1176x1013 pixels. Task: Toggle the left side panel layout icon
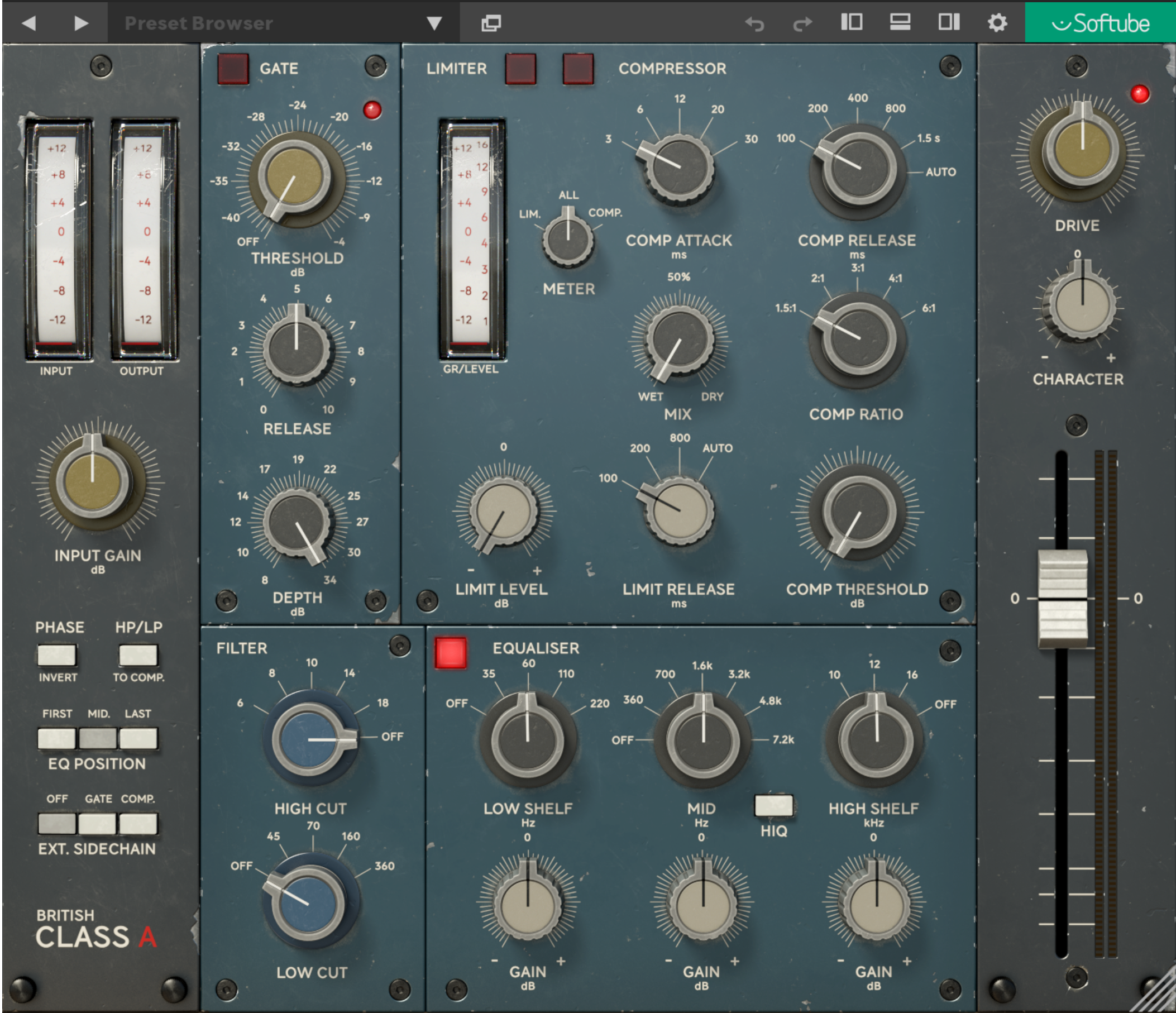[852, 23]
